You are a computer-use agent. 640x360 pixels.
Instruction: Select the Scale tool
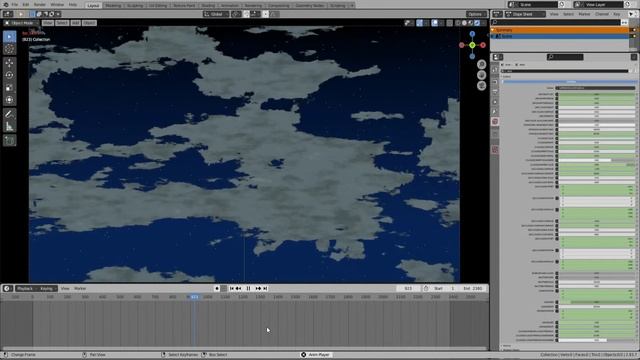(x=9, y=88)
